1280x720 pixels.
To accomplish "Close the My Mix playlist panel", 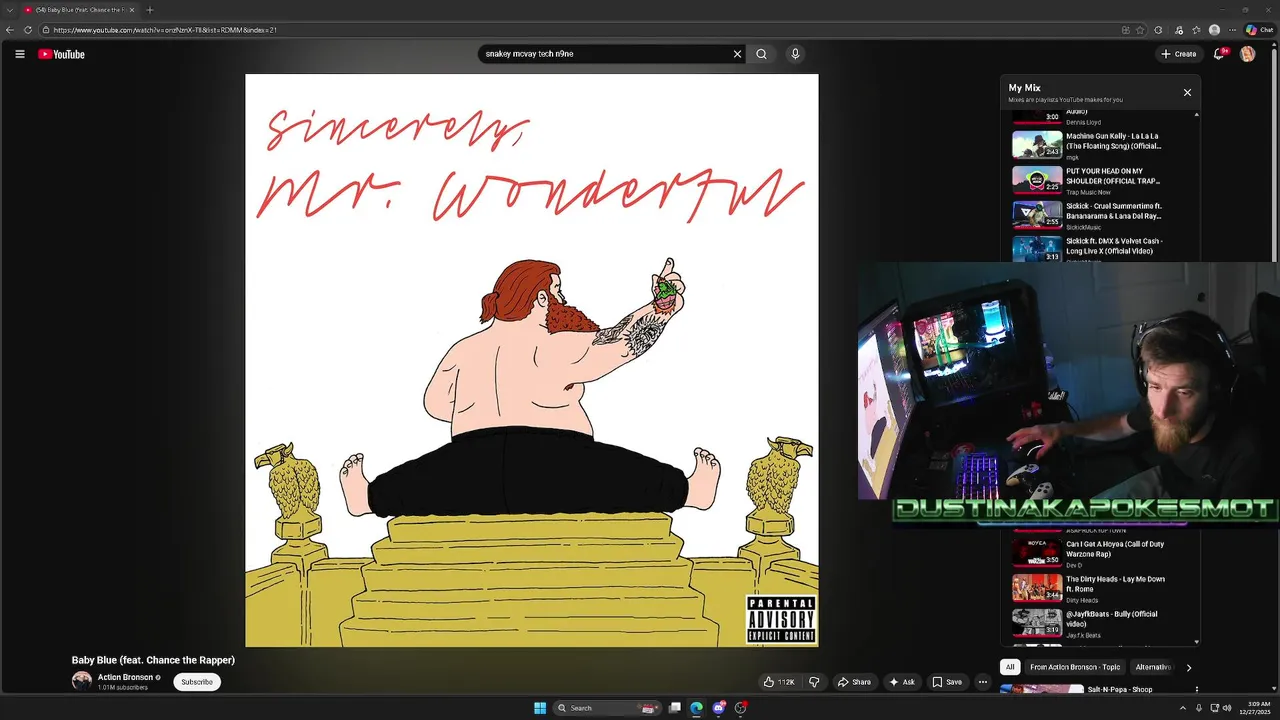I will 1187,93.
